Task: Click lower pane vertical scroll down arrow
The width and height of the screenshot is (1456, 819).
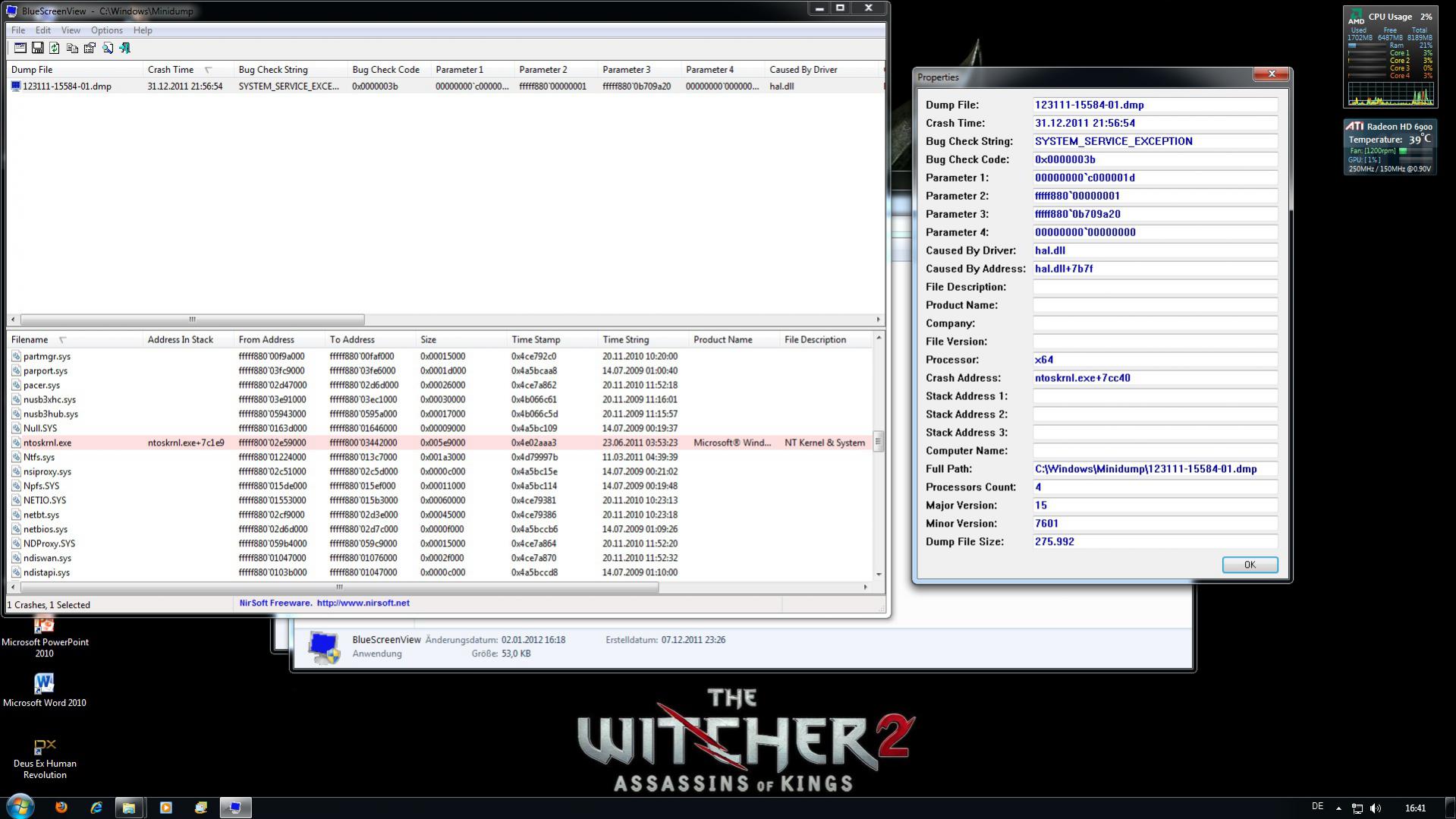Action: pyautogui.click(x=879, y=574)
